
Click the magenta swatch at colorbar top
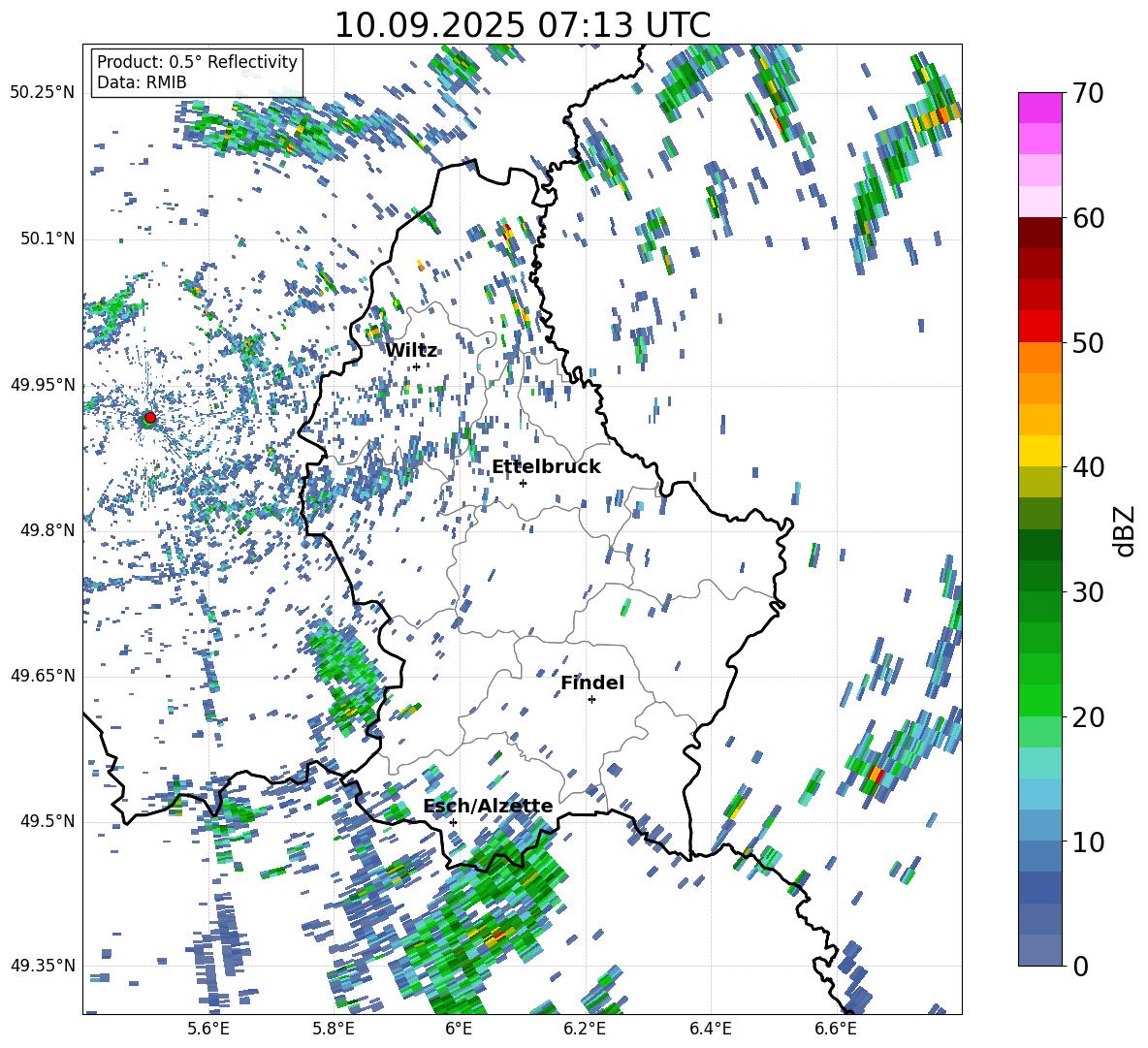[x=1039, y=108]
